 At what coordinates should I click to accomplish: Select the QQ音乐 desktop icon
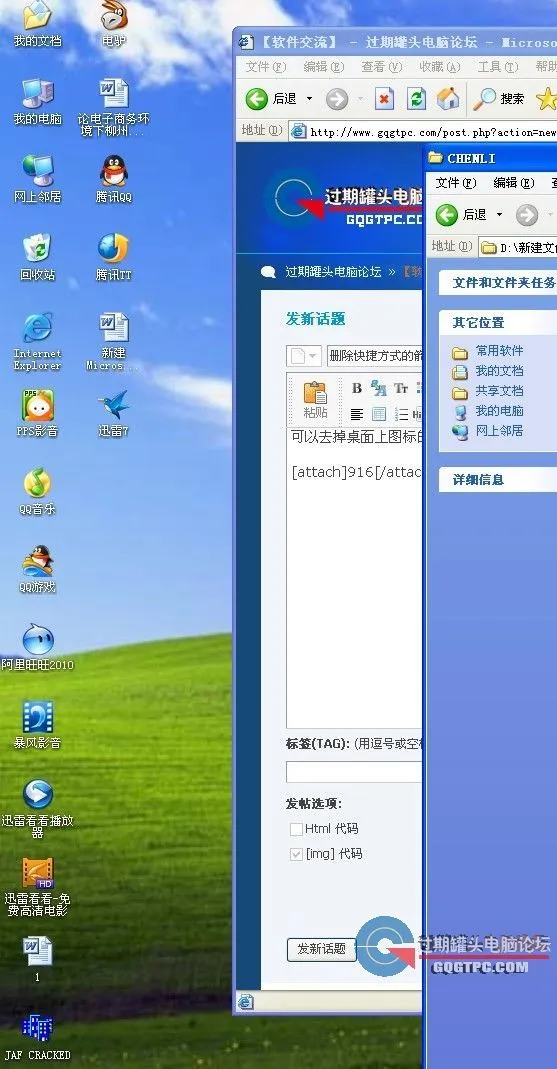point(37,492)
